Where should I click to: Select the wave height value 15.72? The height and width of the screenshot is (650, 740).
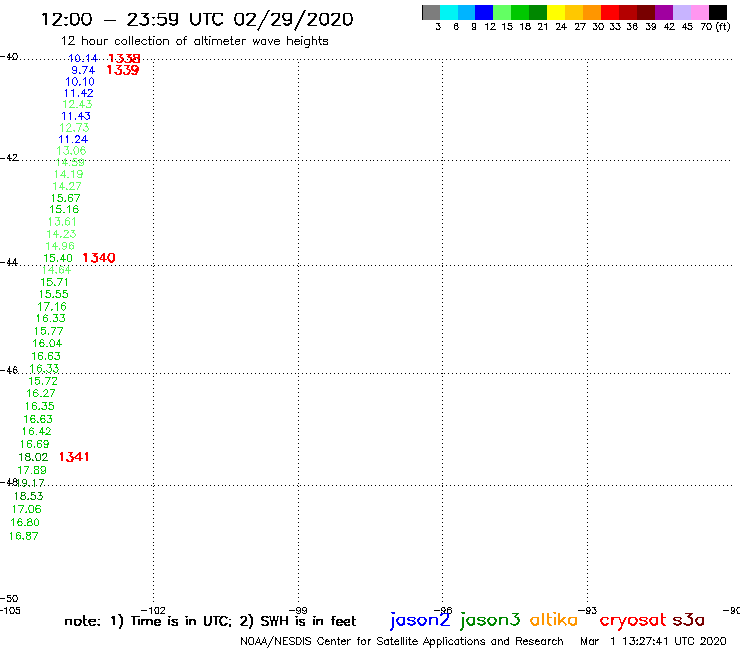(x=43, y=380)
